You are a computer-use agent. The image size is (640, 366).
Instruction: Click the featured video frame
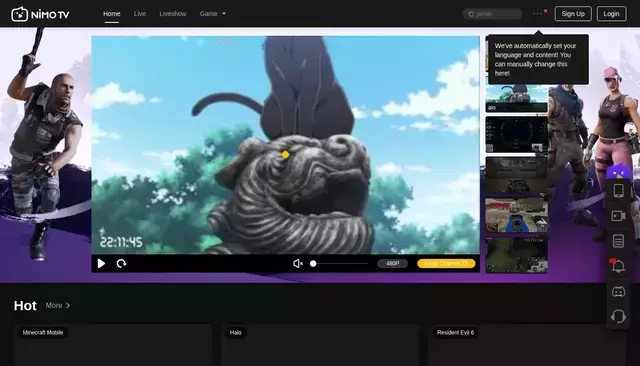pyautogui.click(x=285, y=145)
